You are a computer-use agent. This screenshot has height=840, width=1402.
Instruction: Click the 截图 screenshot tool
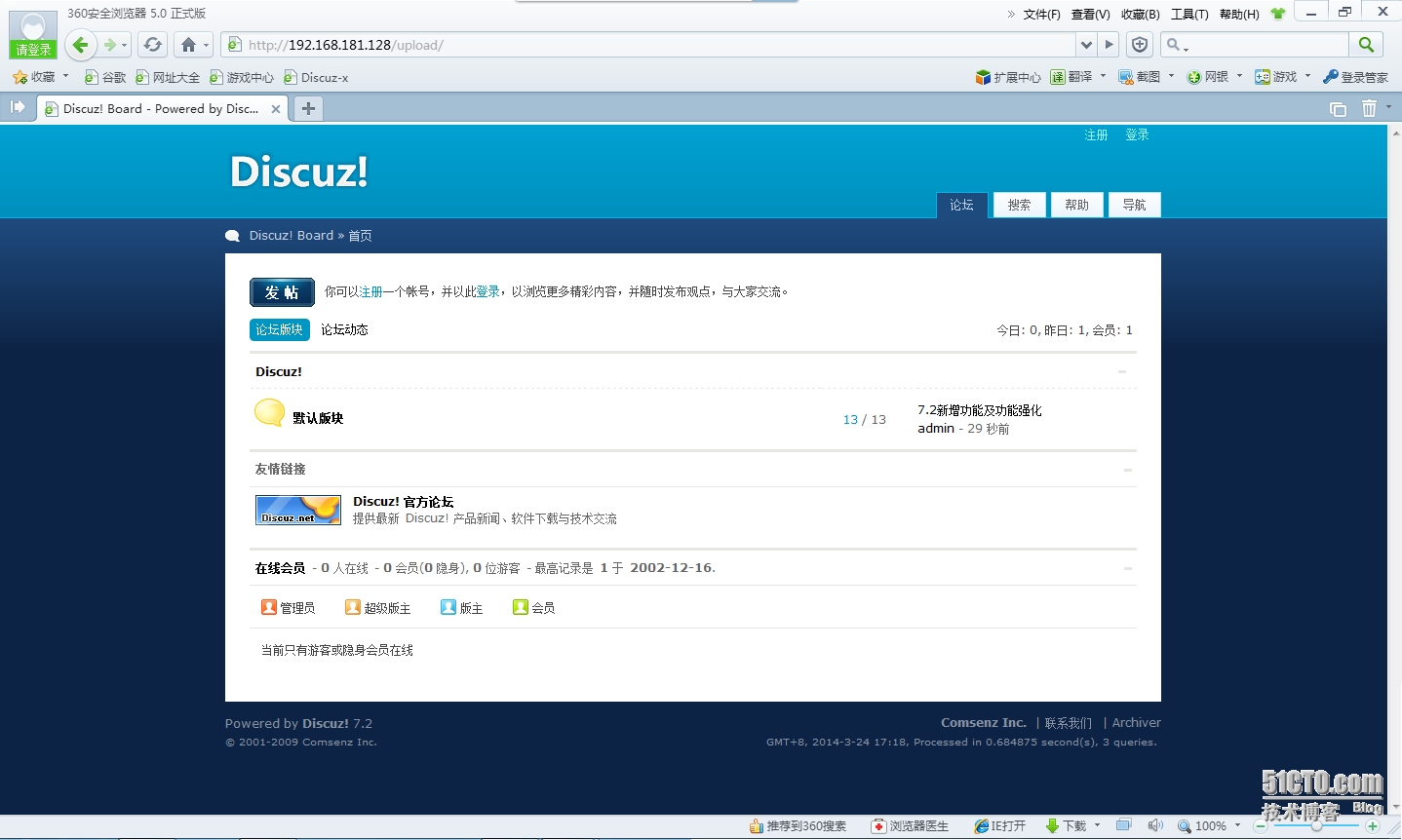(x=1139, y=77)
